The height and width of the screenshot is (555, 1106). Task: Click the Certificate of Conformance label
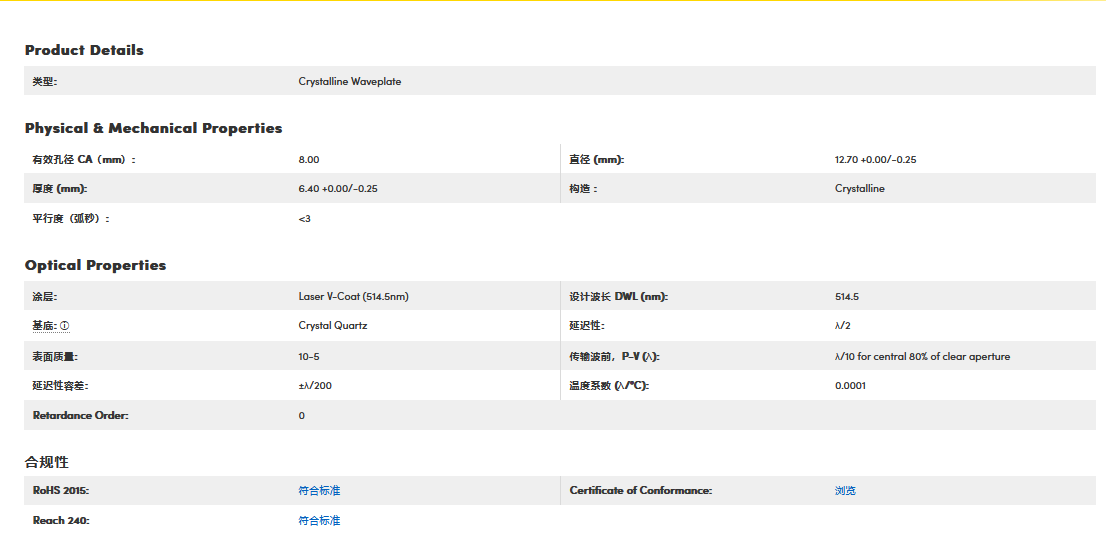[x=640, y=491]
